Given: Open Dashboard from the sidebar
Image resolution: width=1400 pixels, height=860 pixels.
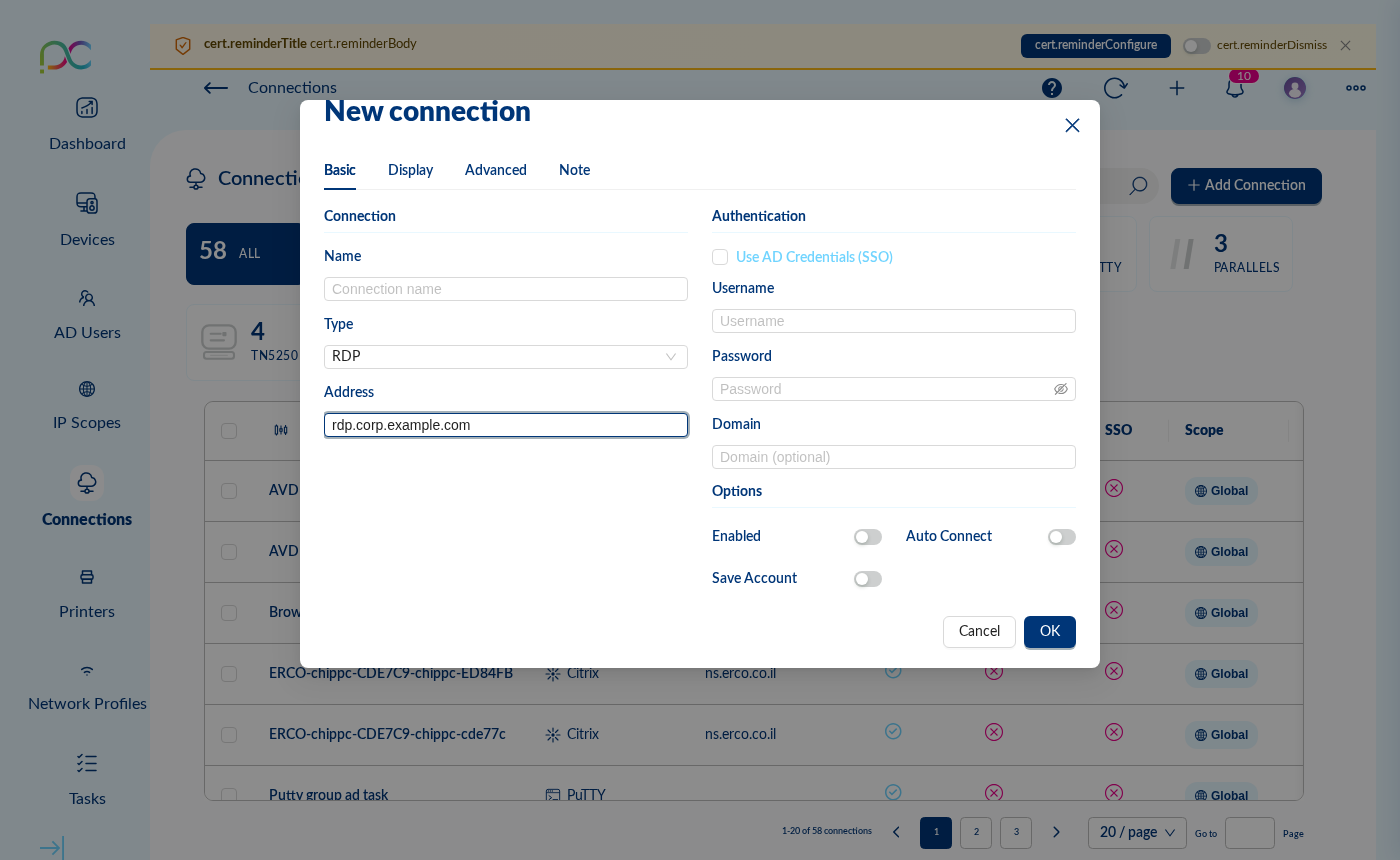Looking at the screenshot, I should click(87, 123).
